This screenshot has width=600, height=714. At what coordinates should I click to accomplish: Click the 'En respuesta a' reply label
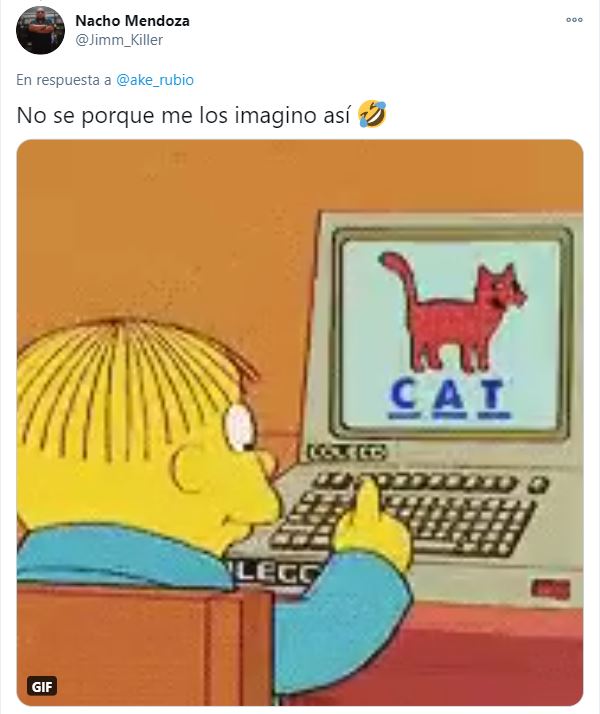(64, 80)
